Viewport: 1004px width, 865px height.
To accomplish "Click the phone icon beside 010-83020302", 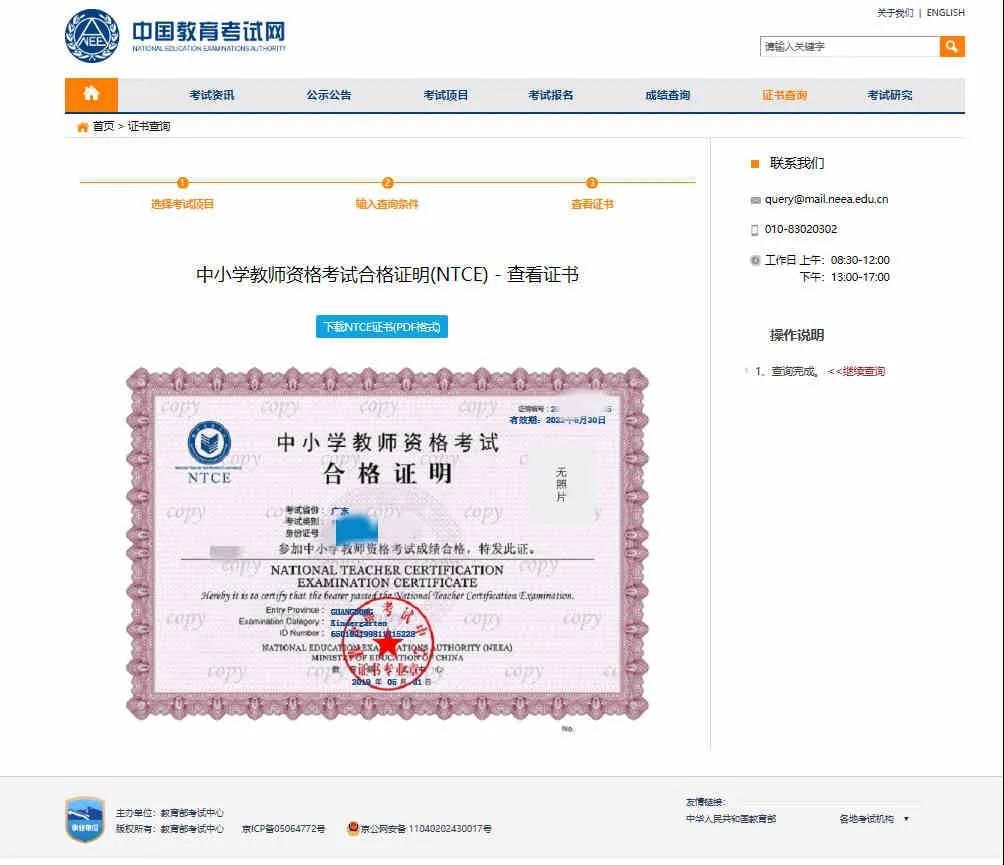I will (x=755, y=230).
